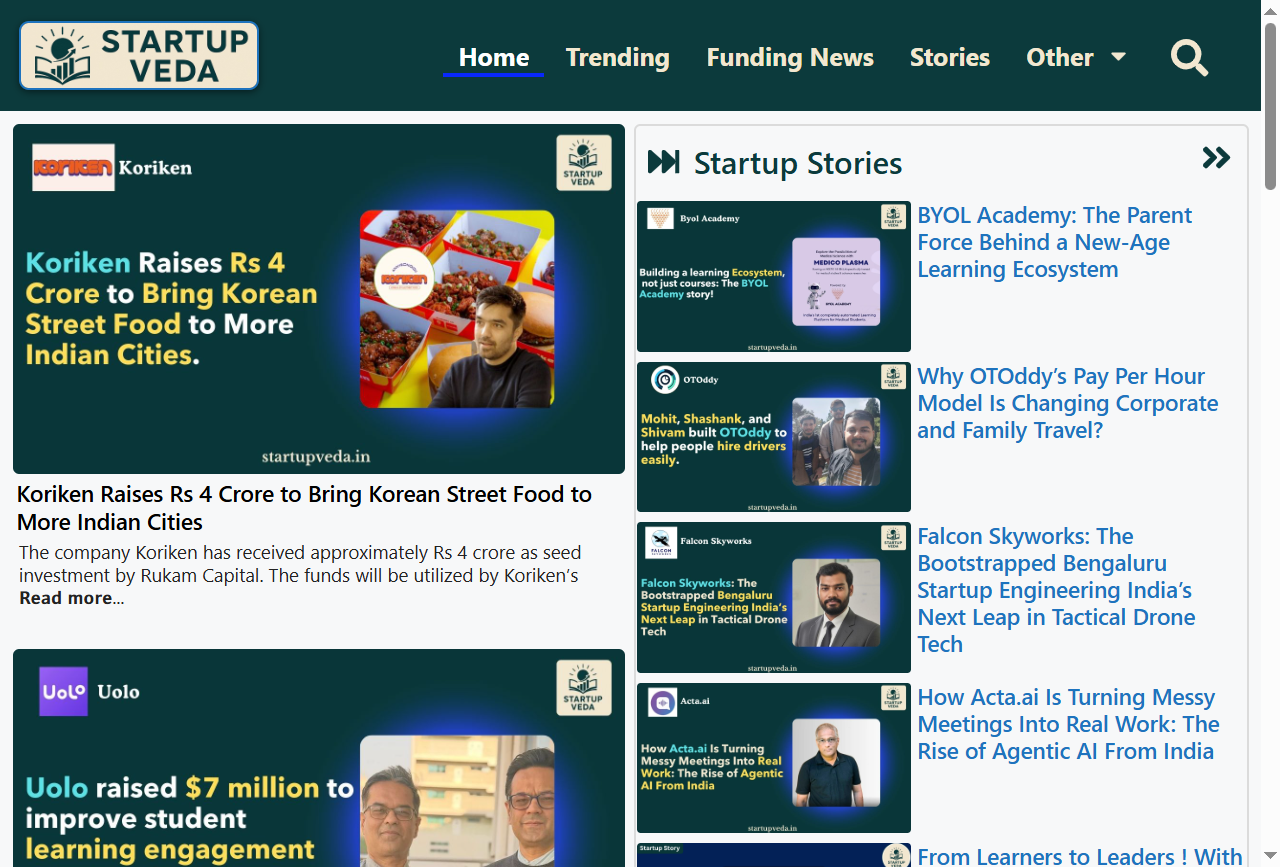Image resolution: width=1280 pixels, height=867 pixels.
Task: Open the BYOL Academy story link
Action: coord(1054,242)
